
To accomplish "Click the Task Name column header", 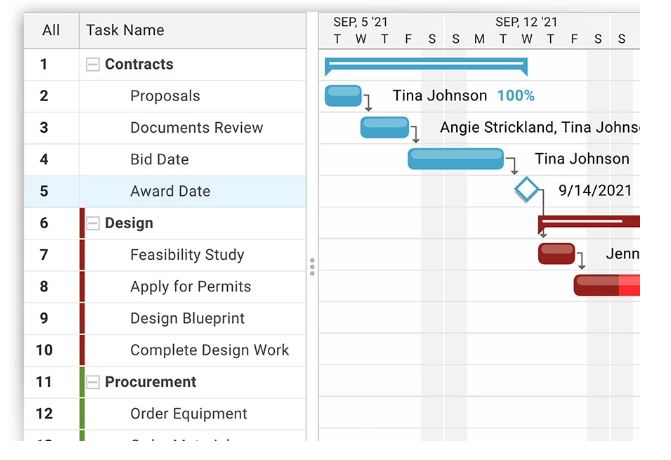I will (x=125, y=30).
